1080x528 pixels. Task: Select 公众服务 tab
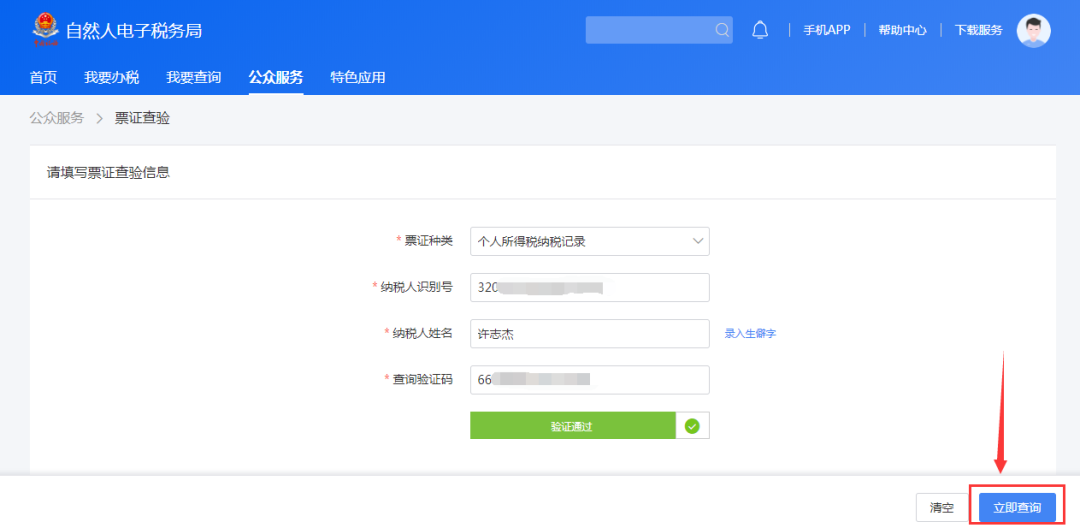coord(276,77)
